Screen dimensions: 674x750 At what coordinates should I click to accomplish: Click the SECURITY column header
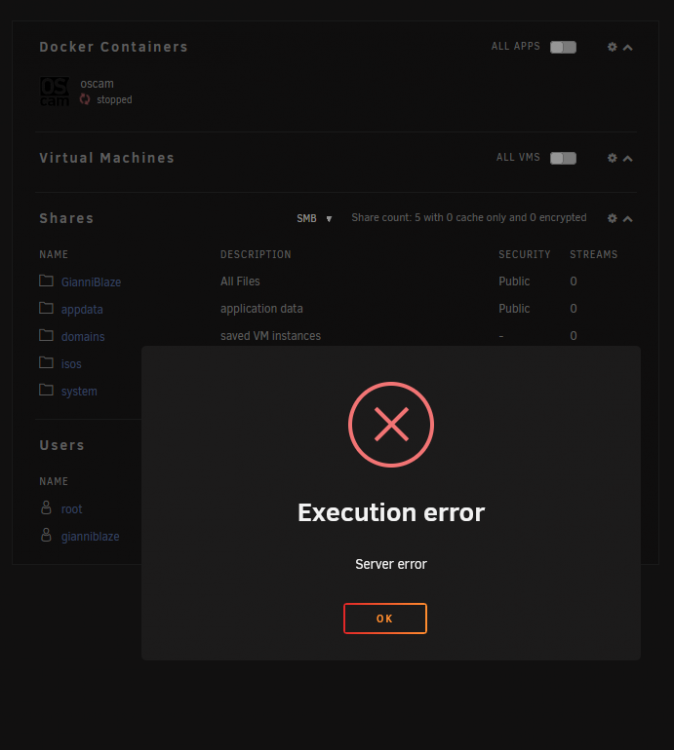[524, 254]
